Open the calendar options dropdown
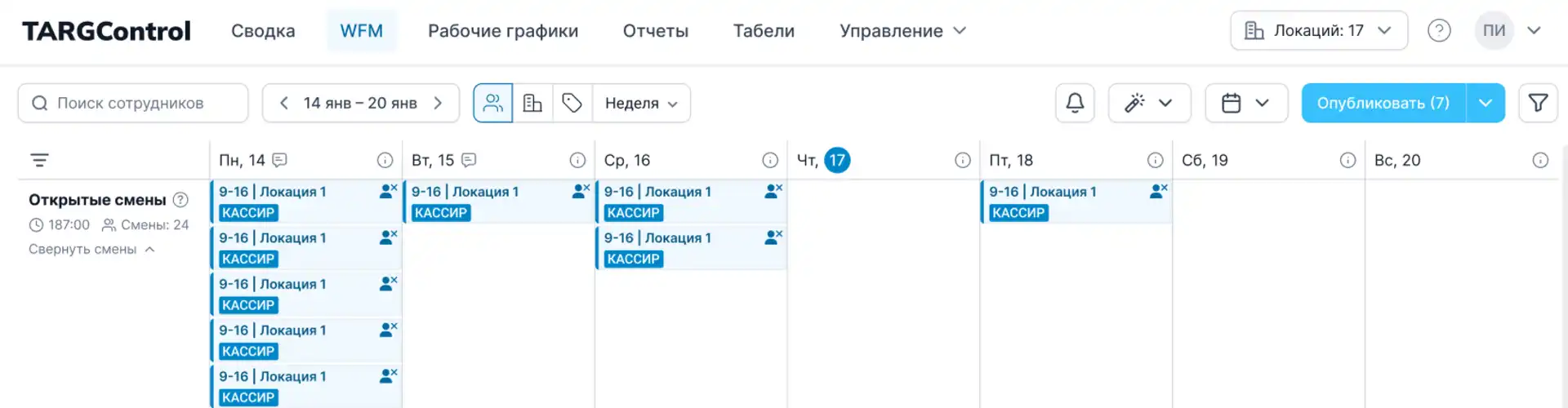 pyautogui.click(x=1246, y=103)
